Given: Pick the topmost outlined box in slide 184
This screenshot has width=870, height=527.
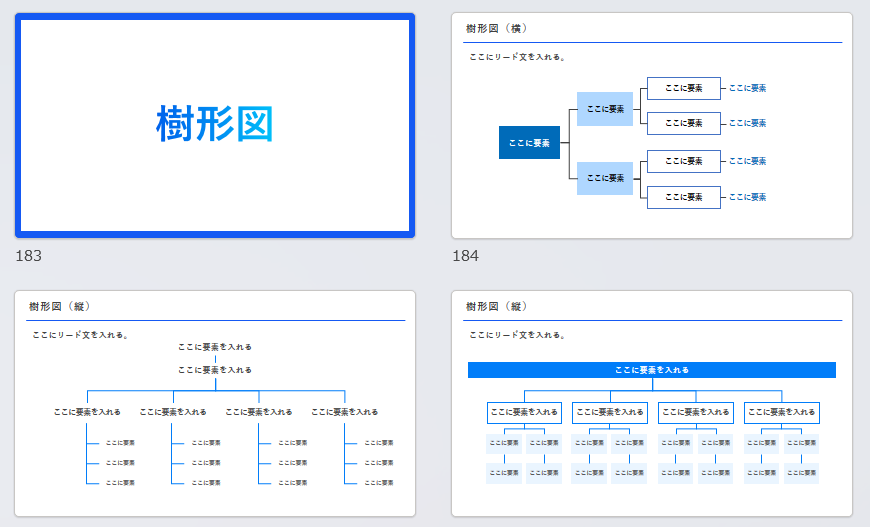Looking at the screenshot, I should (683, 88).
